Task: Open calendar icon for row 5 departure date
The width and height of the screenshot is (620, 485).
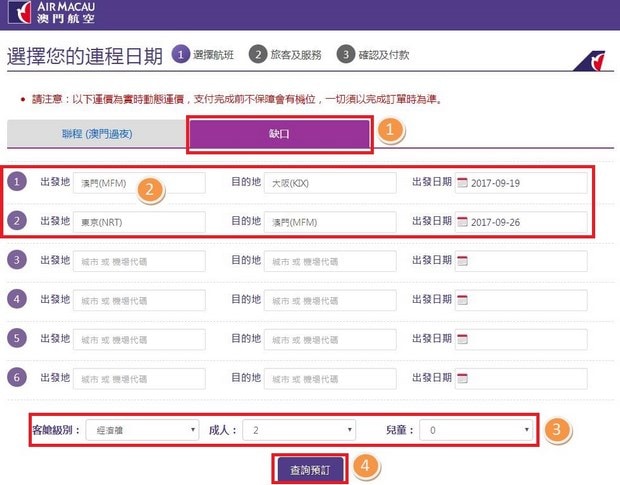Action: click(x=462, y=339)
